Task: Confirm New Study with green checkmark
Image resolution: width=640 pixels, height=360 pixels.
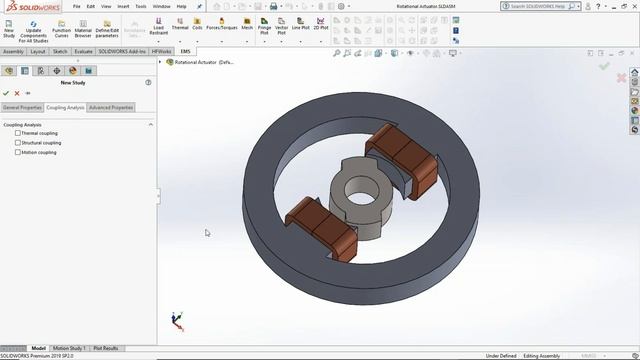Action: 6,93
